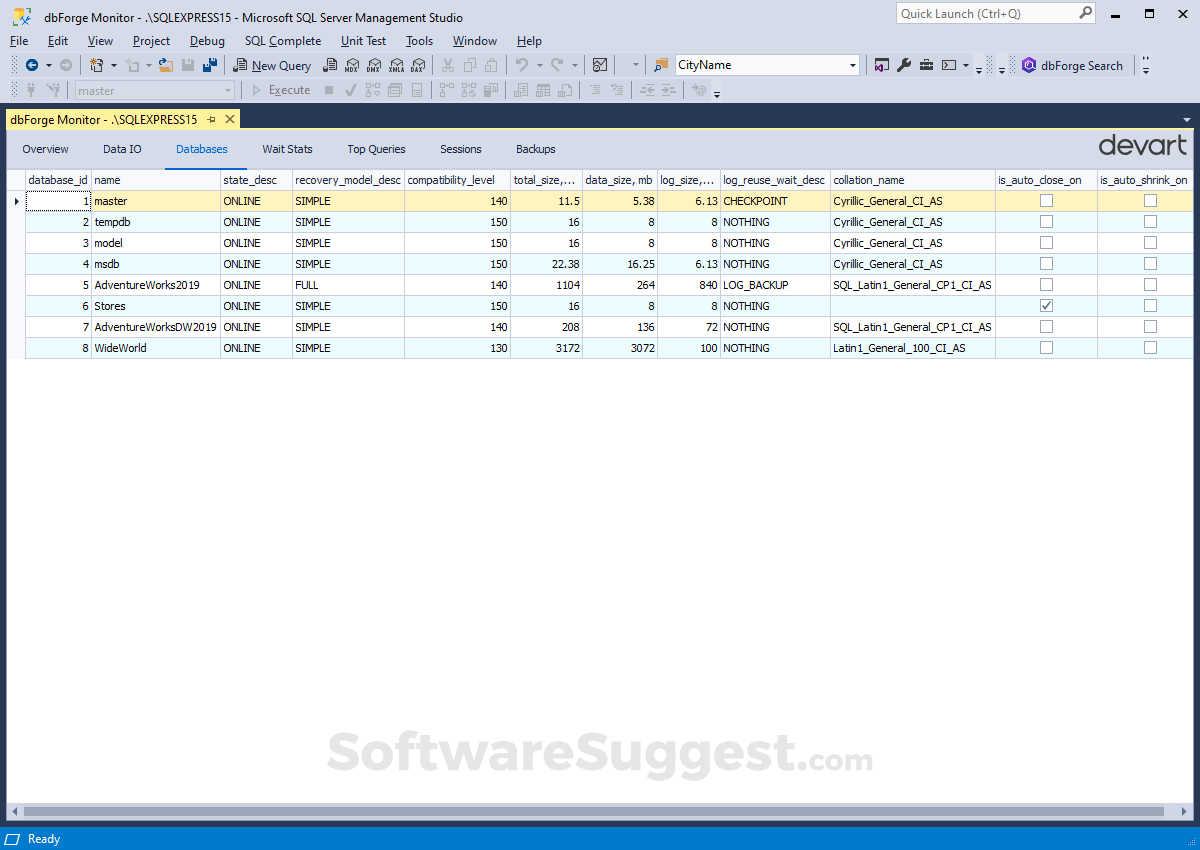
Task: Check is_auto_close_on for AdventureWorks2019
Action: coord(1046,285)
